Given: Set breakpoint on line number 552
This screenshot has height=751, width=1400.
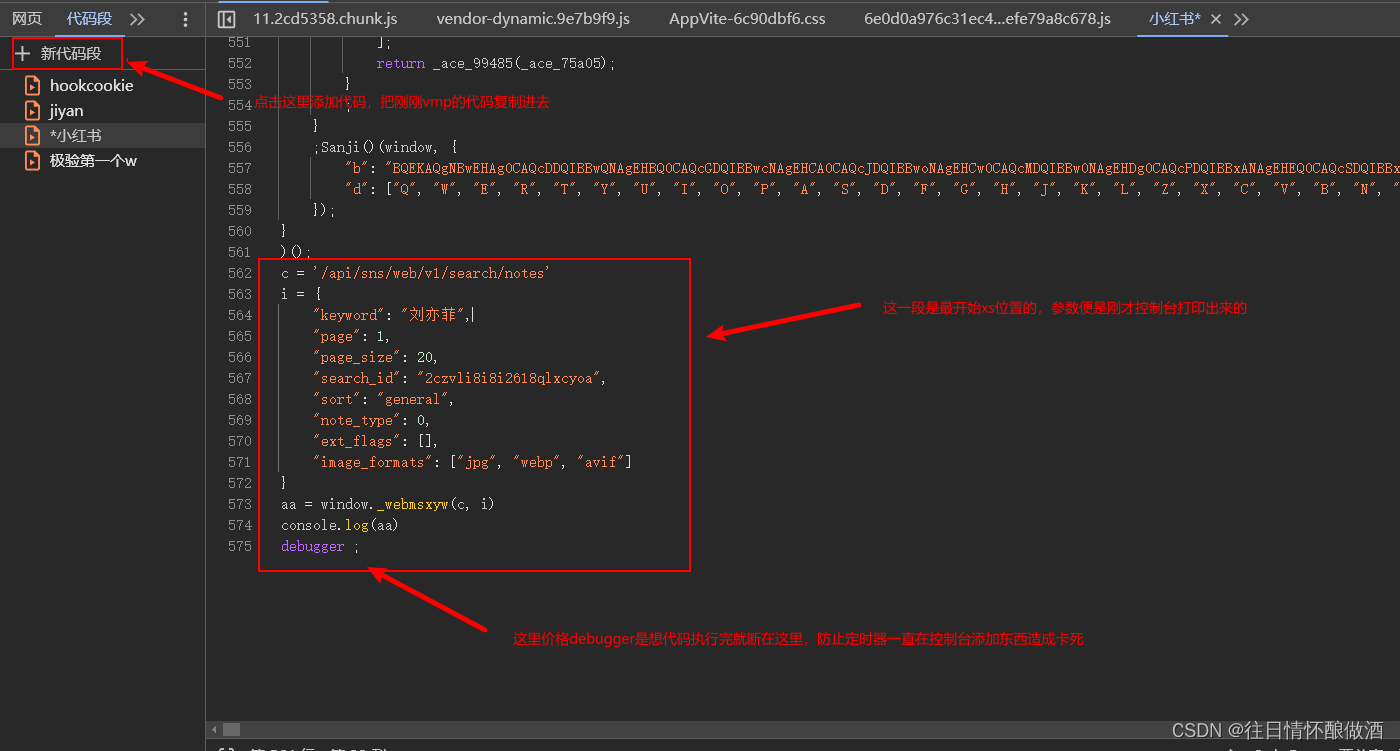Looking at the screenshot, I should [240, 63].
